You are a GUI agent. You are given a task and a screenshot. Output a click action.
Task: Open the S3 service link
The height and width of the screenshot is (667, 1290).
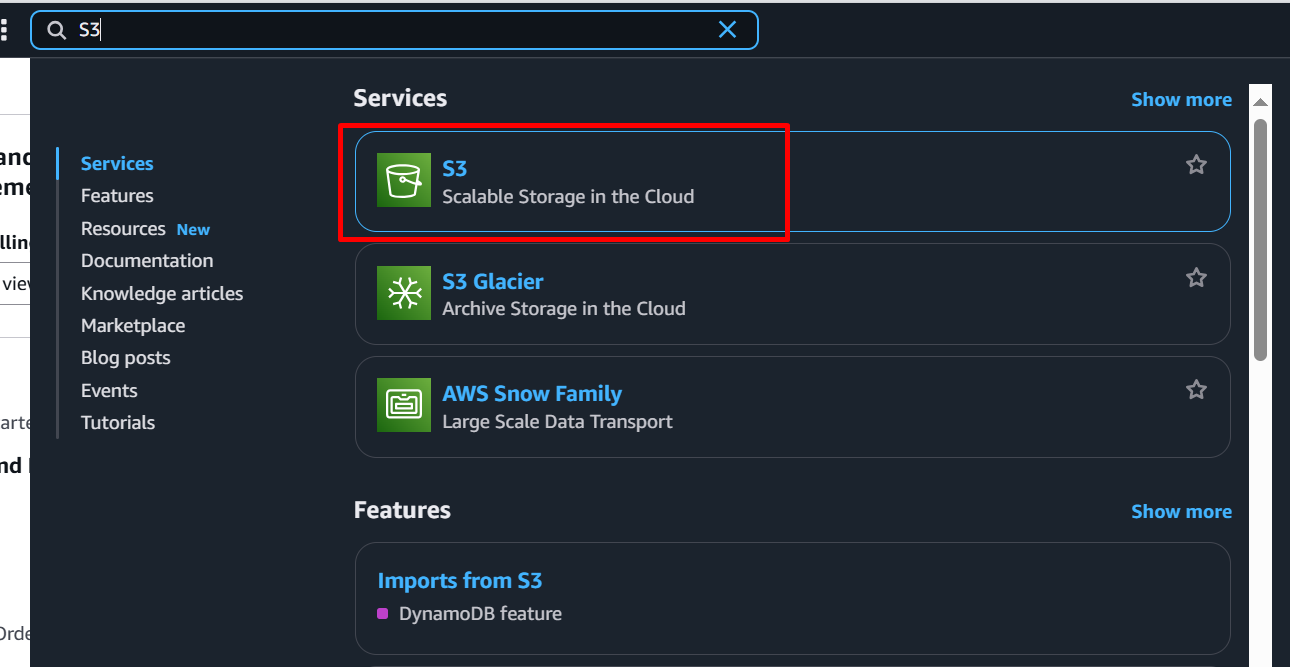(455, 169)
